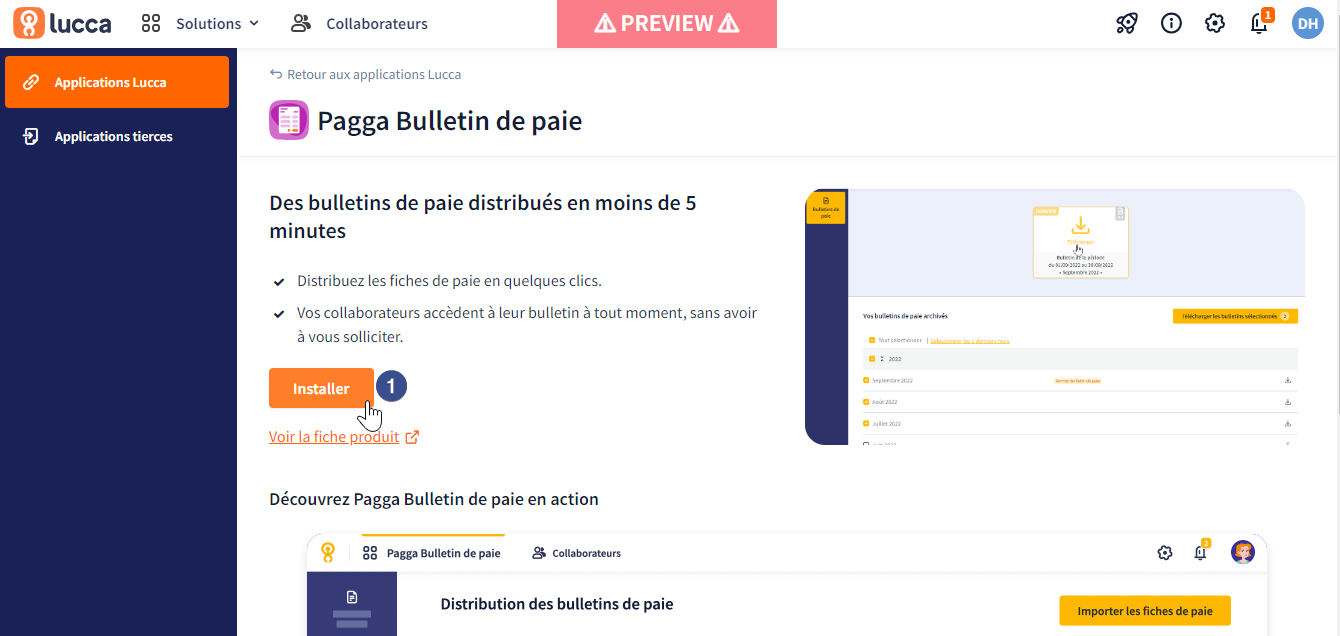Click Télécharger les bulletins sélectionnés in preview
Image resolution: width=1340 pixels, height=636 pixels.
1235,316
